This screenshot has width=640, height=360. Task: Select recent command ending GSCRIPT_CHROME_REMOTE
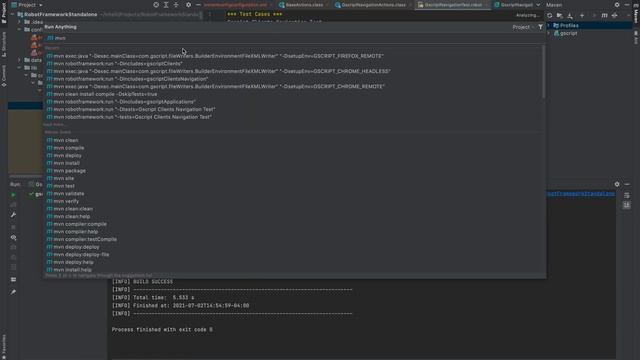coord(216,87)
